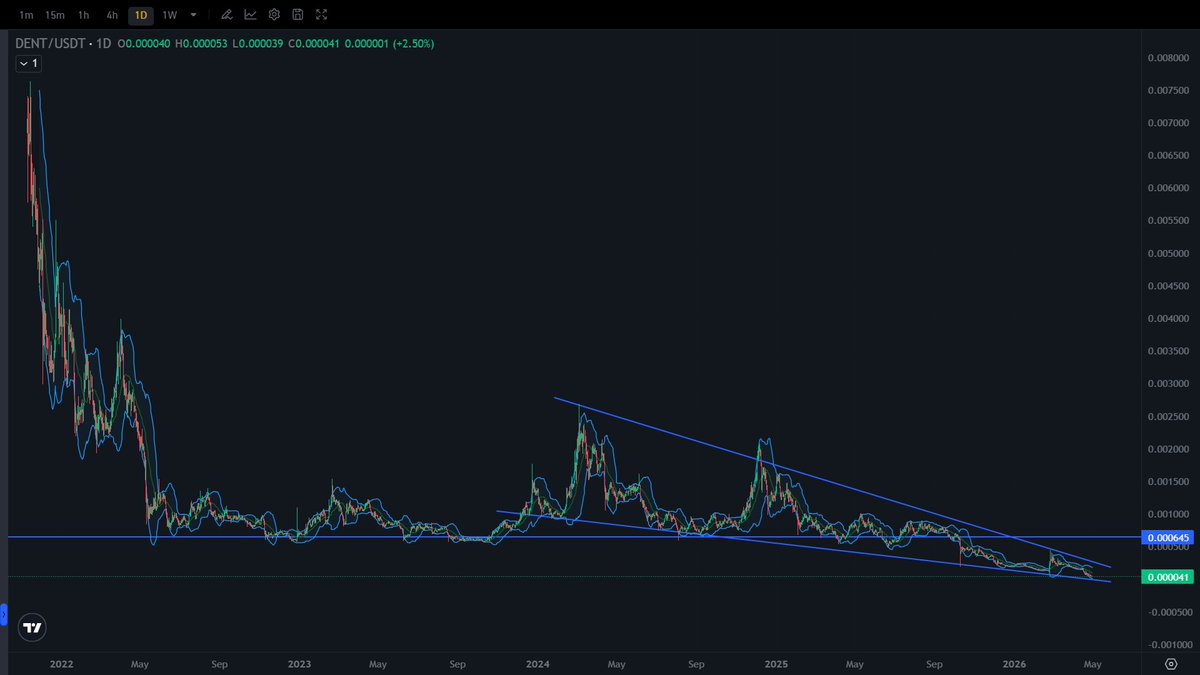
Task: Click the current price label 0.000041
Action: (x=1169, y=577)
